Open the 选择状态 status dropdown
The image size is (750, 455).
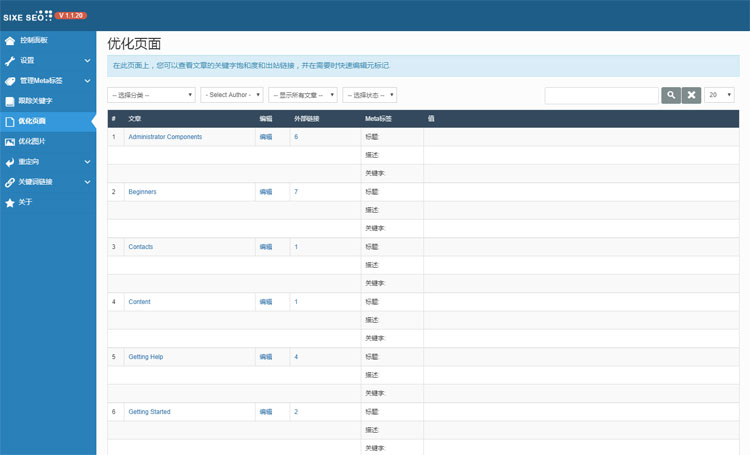(370, 95)
